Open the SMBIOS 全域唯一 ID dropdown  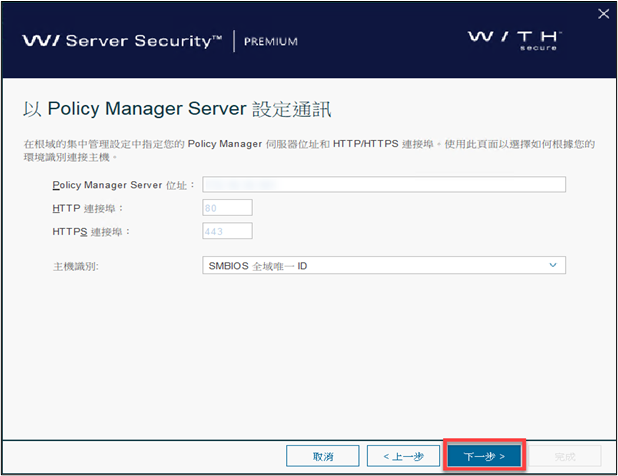click(x=384, y=265)
